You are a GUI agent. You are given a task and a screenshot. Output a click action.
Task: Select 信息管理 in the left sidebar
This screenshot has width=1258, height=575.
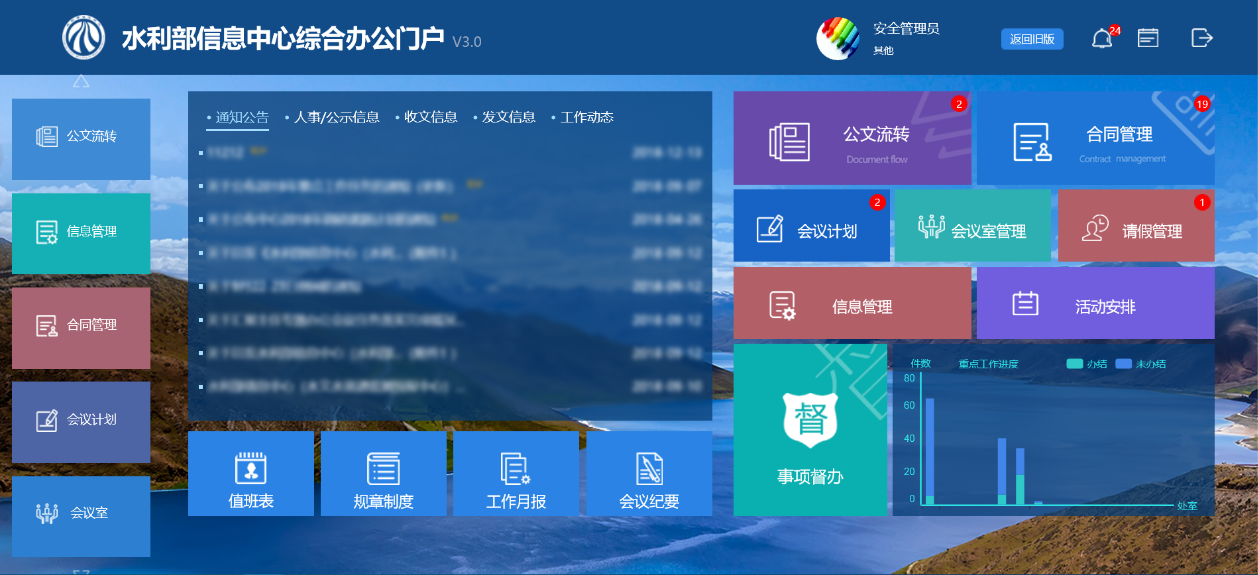point(81,232)
